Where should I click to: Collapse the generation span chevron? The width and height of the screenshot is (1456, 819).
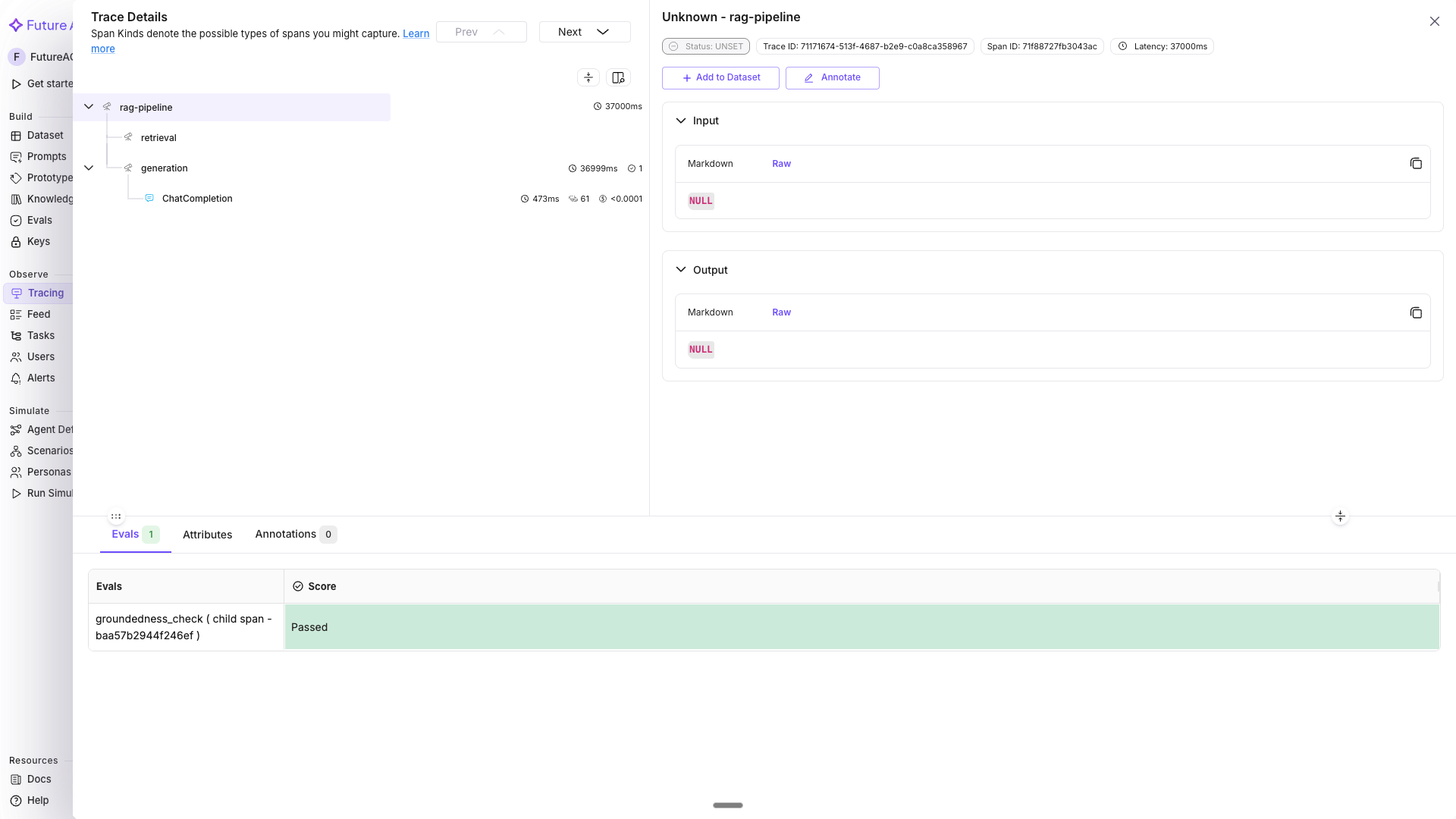pyautogui.click(x=89, y=168)
